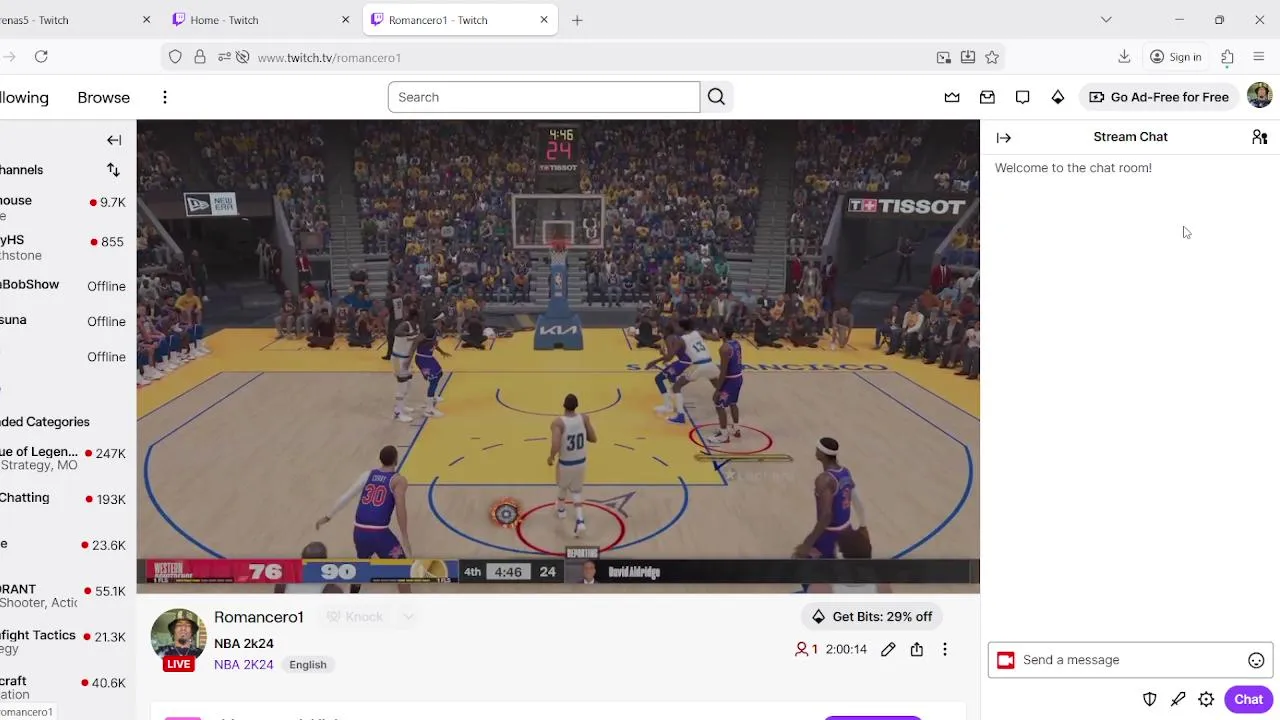Open stream options three-dot menu
The height and width of the screenshot is (720, 1280).
(944, 649)
